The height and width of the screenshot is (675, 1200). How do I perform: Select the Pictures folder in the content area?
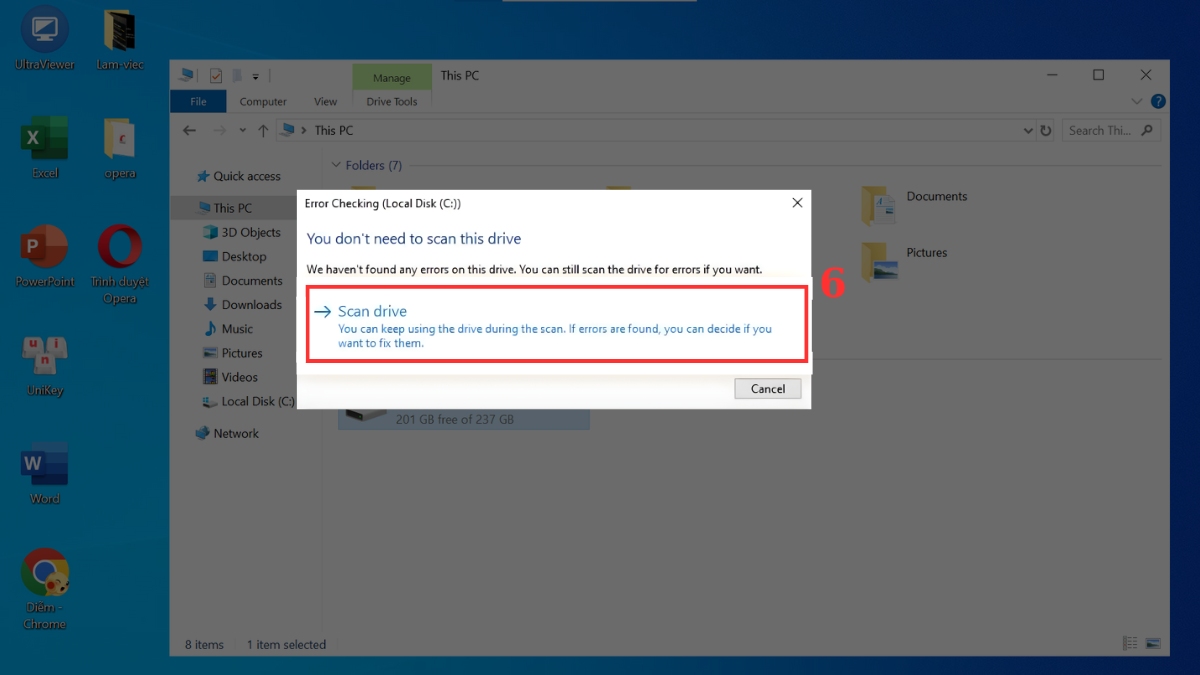pos(905,262)
